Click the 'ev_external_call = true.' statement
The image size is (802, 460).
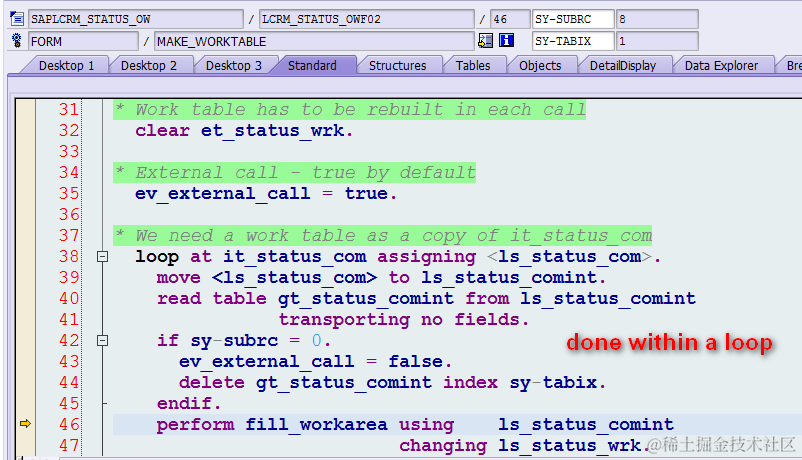tap(266, 194)
